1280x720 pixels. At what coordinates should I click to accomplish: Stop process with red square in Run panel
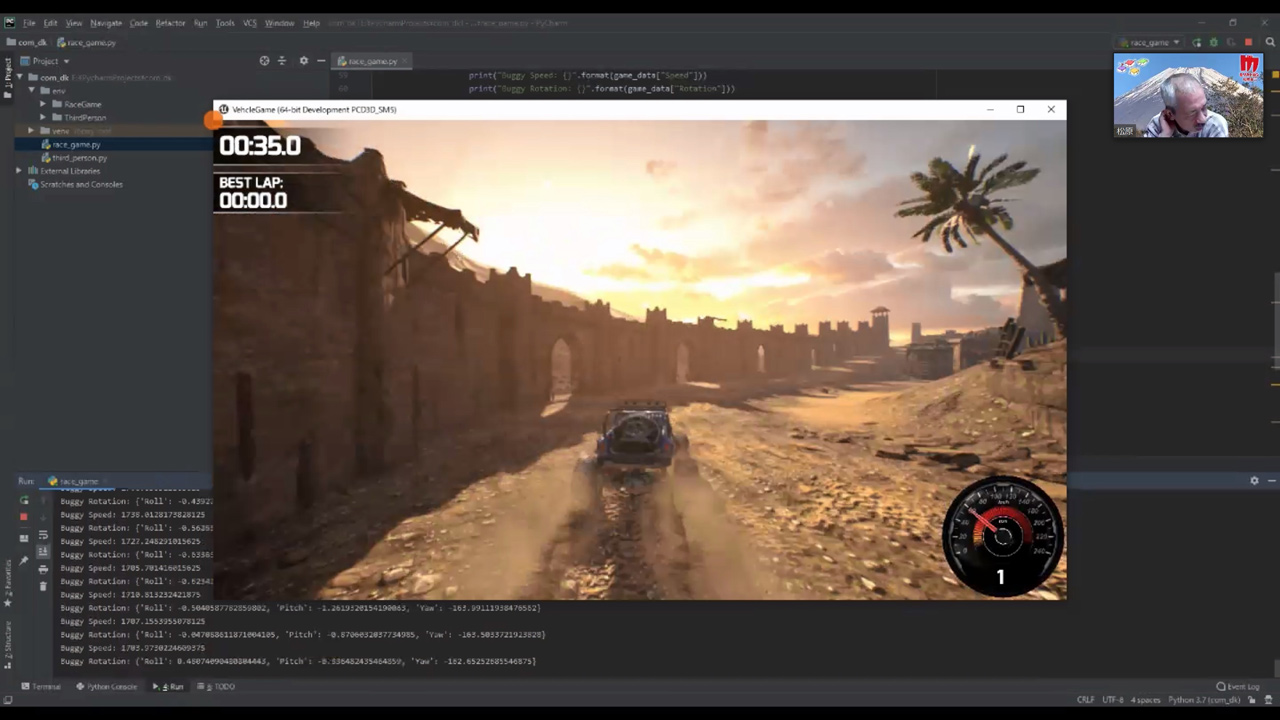point(24,517)
